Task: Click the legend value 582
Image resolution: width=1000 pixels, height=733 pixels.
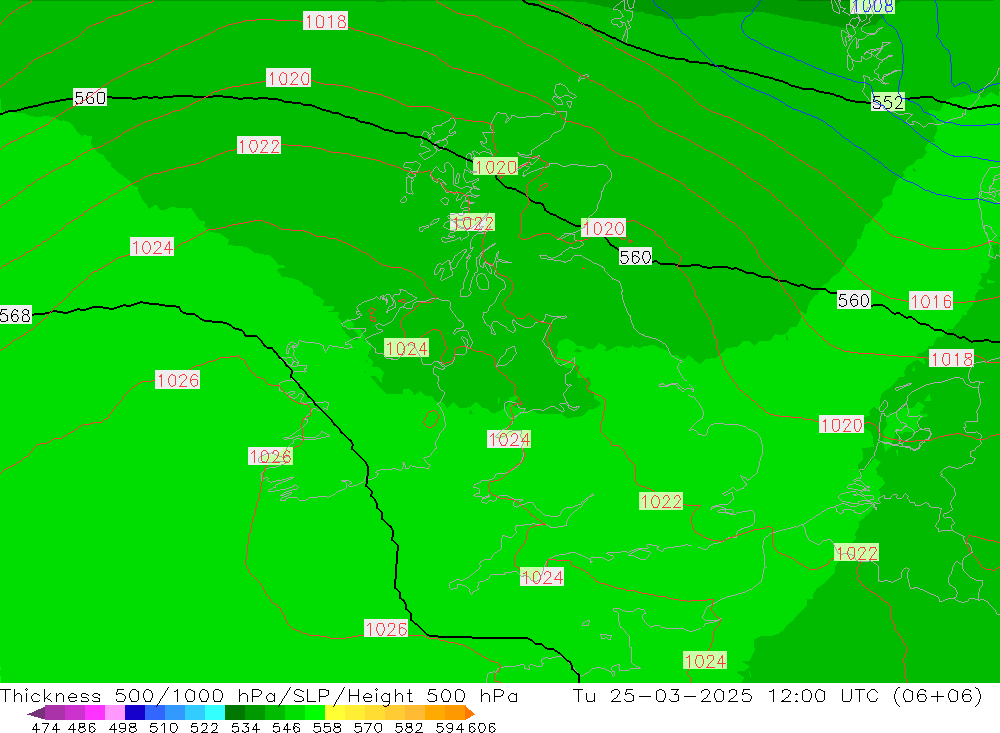Action: click(x=408, y=727)
